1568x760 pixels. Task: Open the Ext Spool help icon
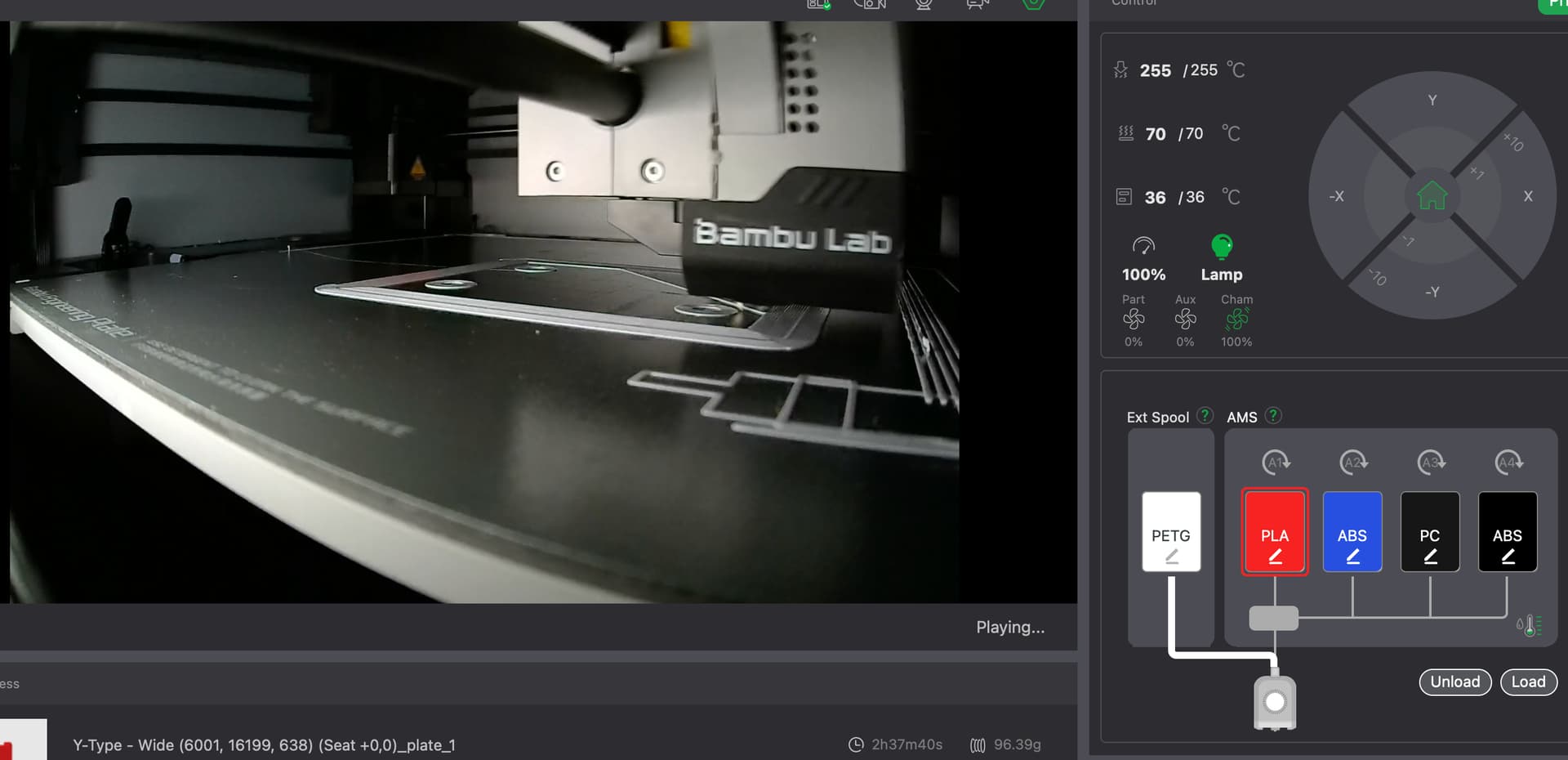coord(1205,416)
